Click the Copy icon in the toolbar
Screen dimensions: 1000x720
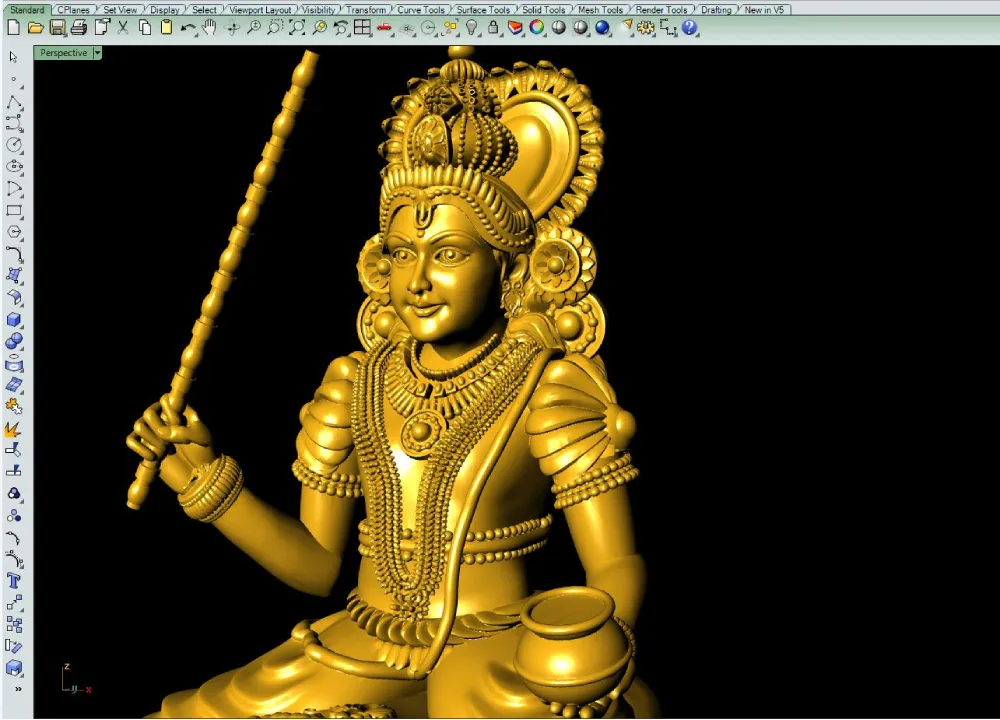145,27
